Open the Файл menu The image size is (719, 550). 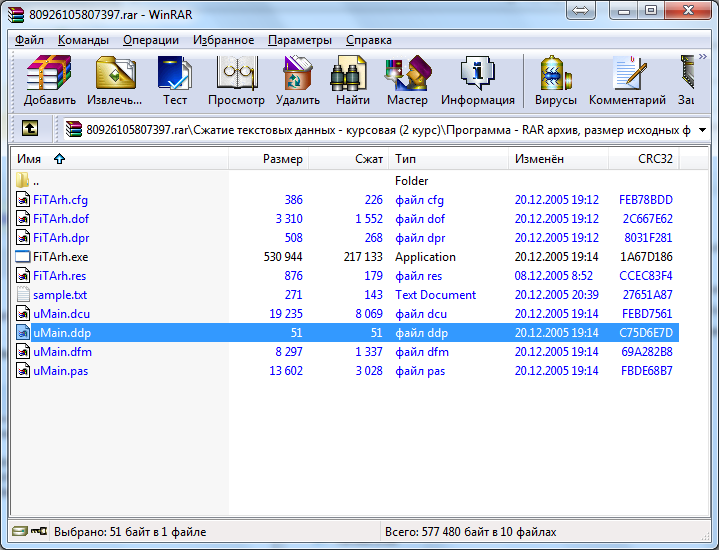click(29, 40)
